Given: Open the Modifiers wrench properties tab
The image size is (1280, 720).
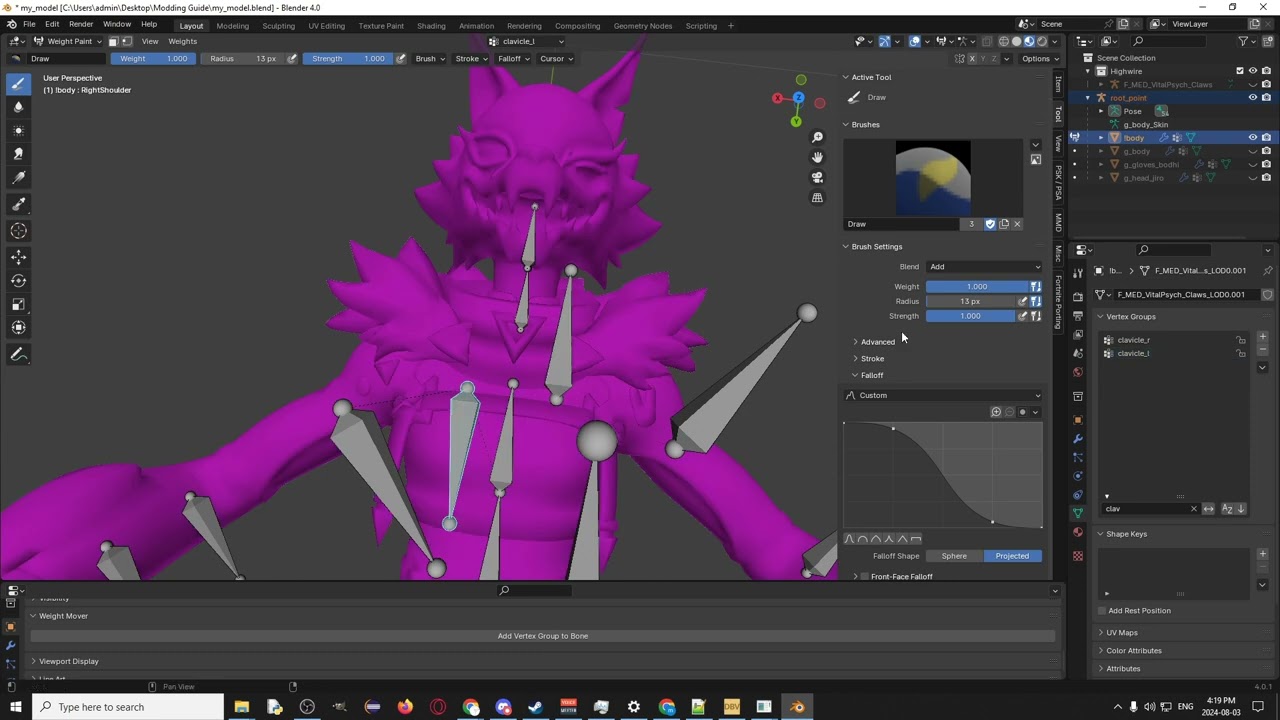Looking at the screenshot, I should (x=1077, y=438).
